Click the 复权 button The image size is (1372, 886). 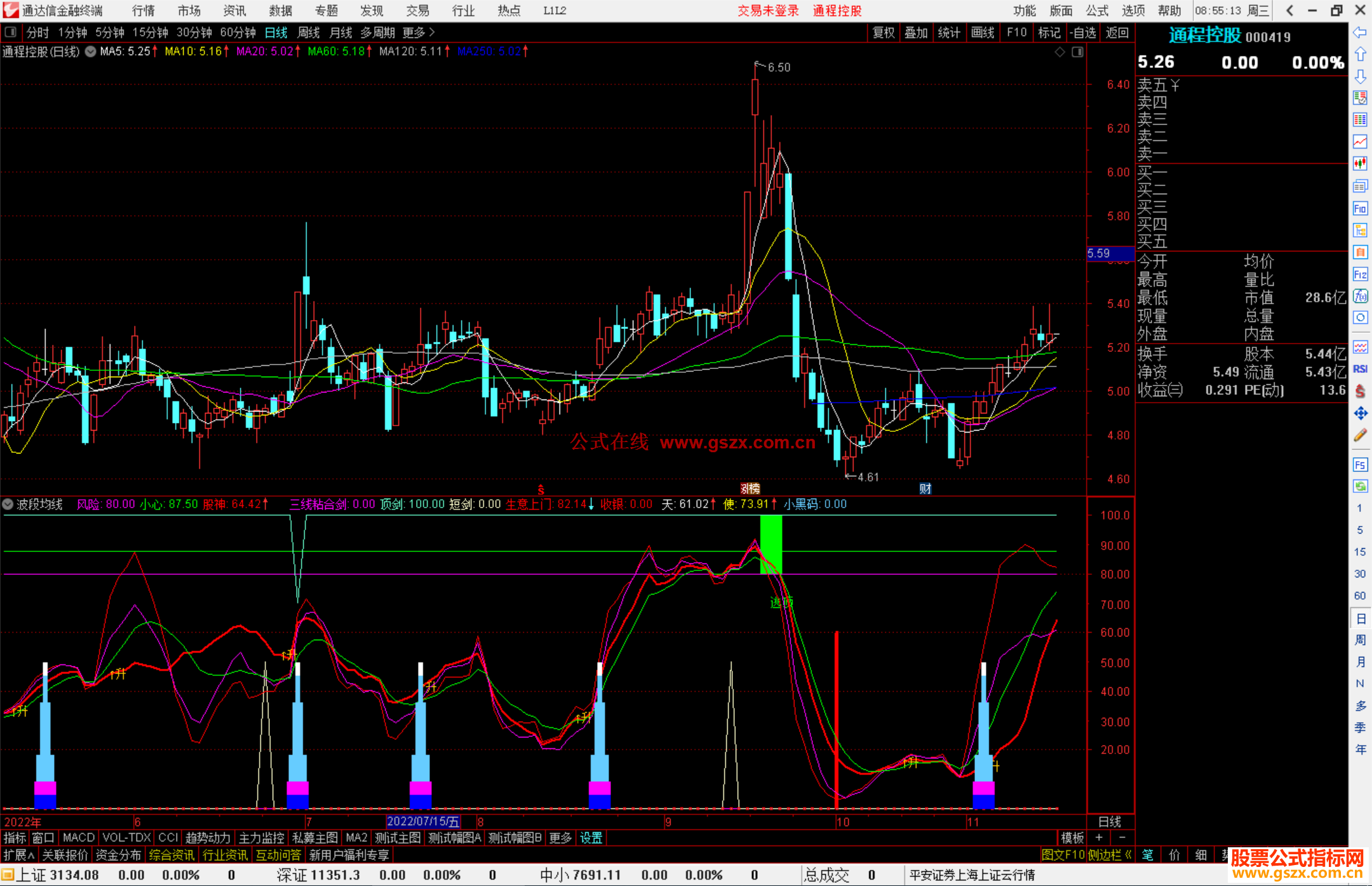pos(883,32)
